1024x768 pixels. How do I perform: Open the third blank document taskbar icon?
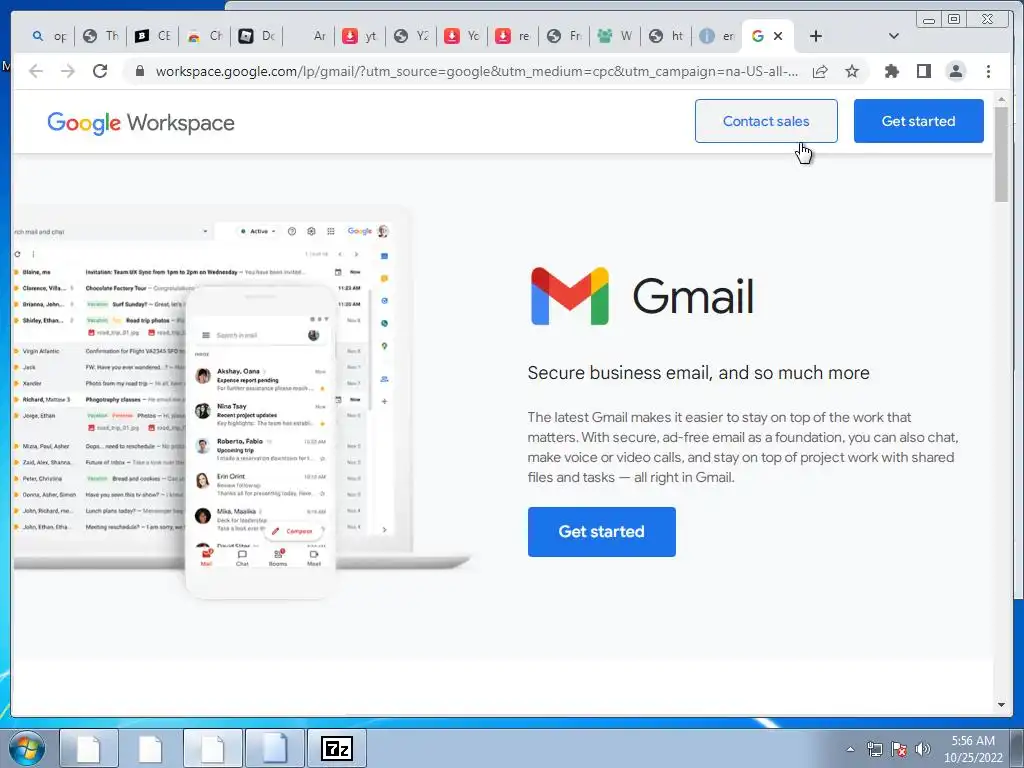(212, 748)
